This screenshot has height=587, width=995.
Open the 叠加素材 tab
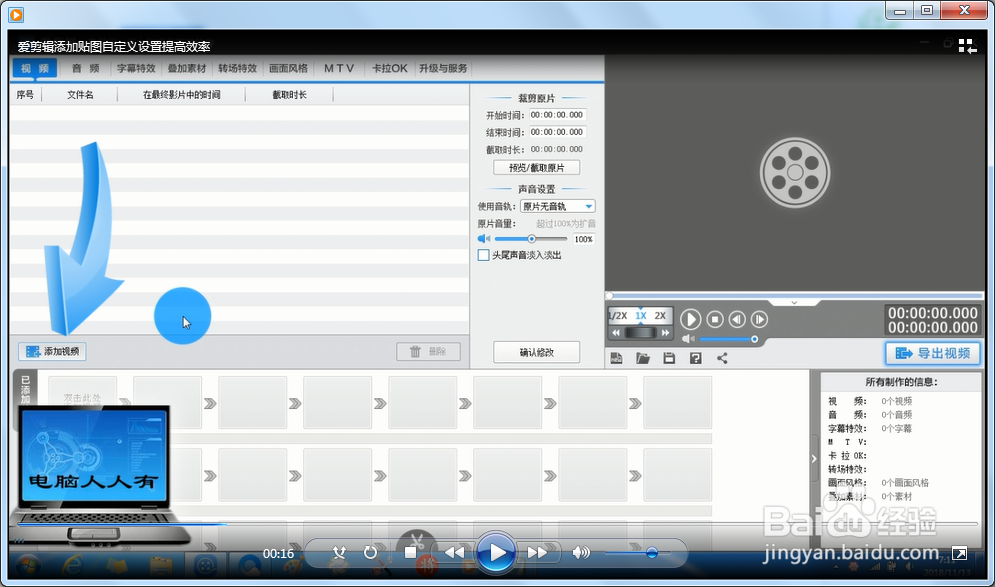pyautogui.click(x=187, y=68)
